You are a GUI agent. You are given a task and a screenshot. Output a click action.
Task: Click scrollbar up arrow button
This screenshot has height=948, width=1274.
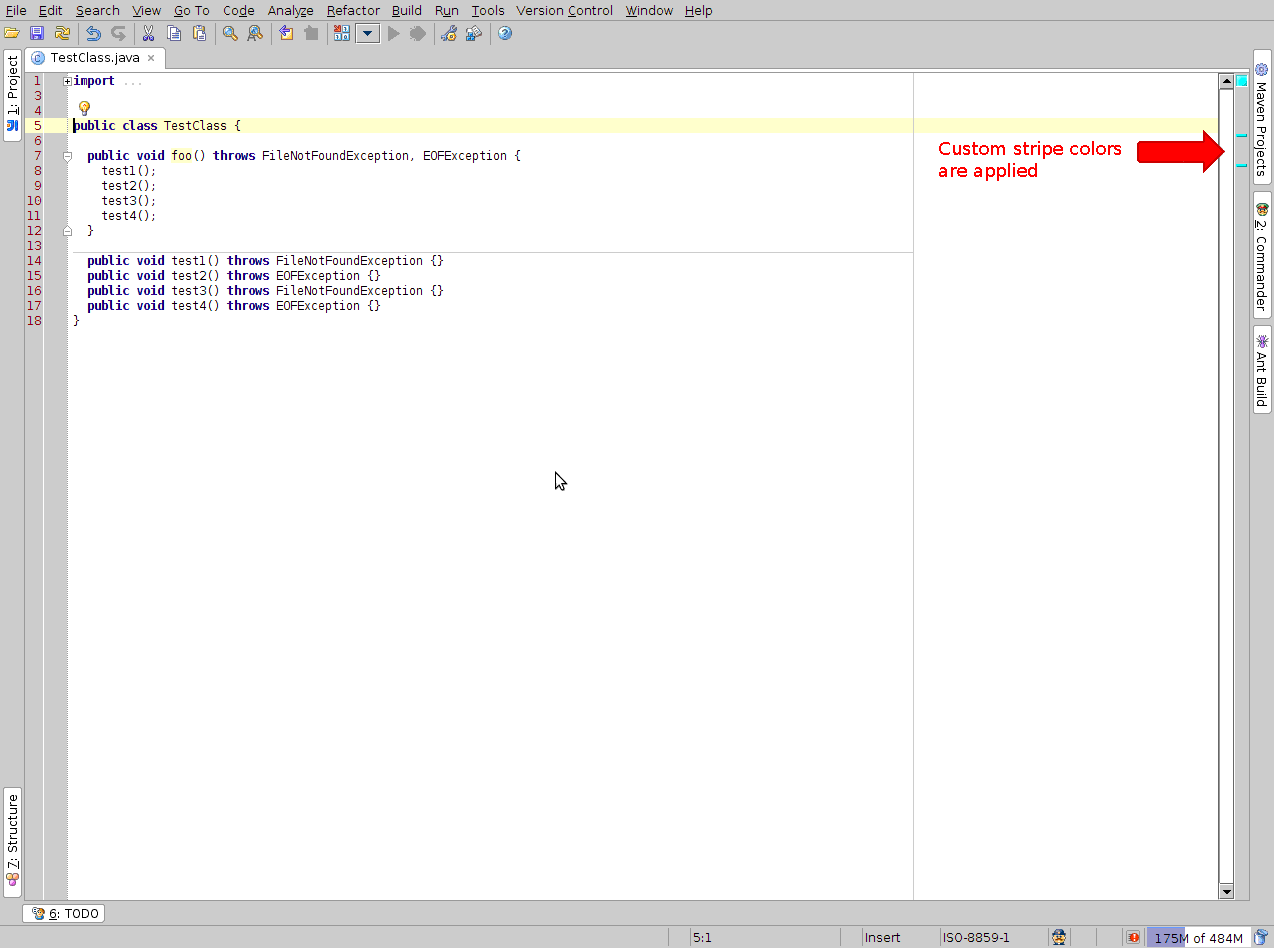pyautogui.click(x=1226, y=81)
